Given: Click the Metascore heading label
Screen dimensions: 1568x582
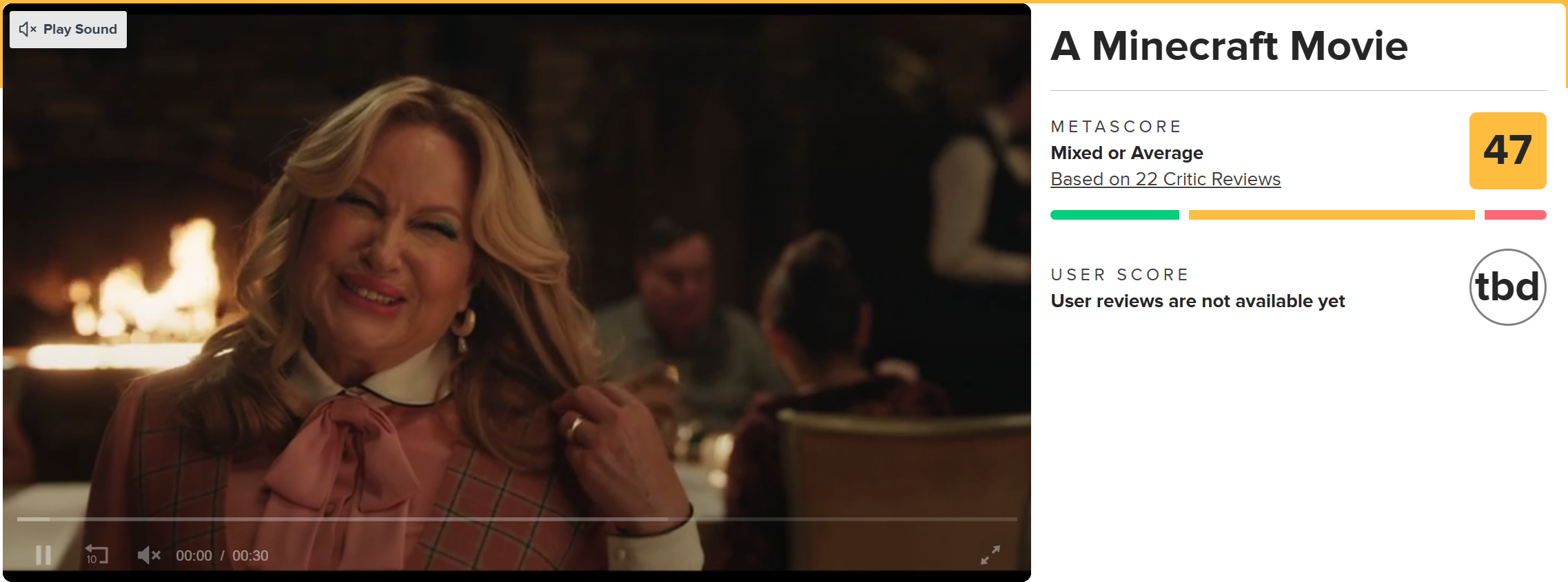Looking at the screenshot, I should tap(1116, 127).
